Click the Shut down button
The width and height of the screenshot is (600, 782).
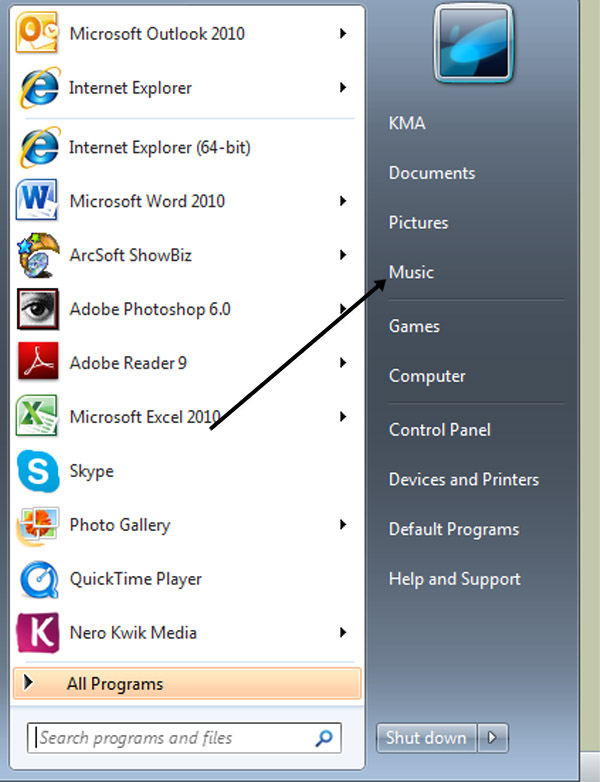point(426,737)
